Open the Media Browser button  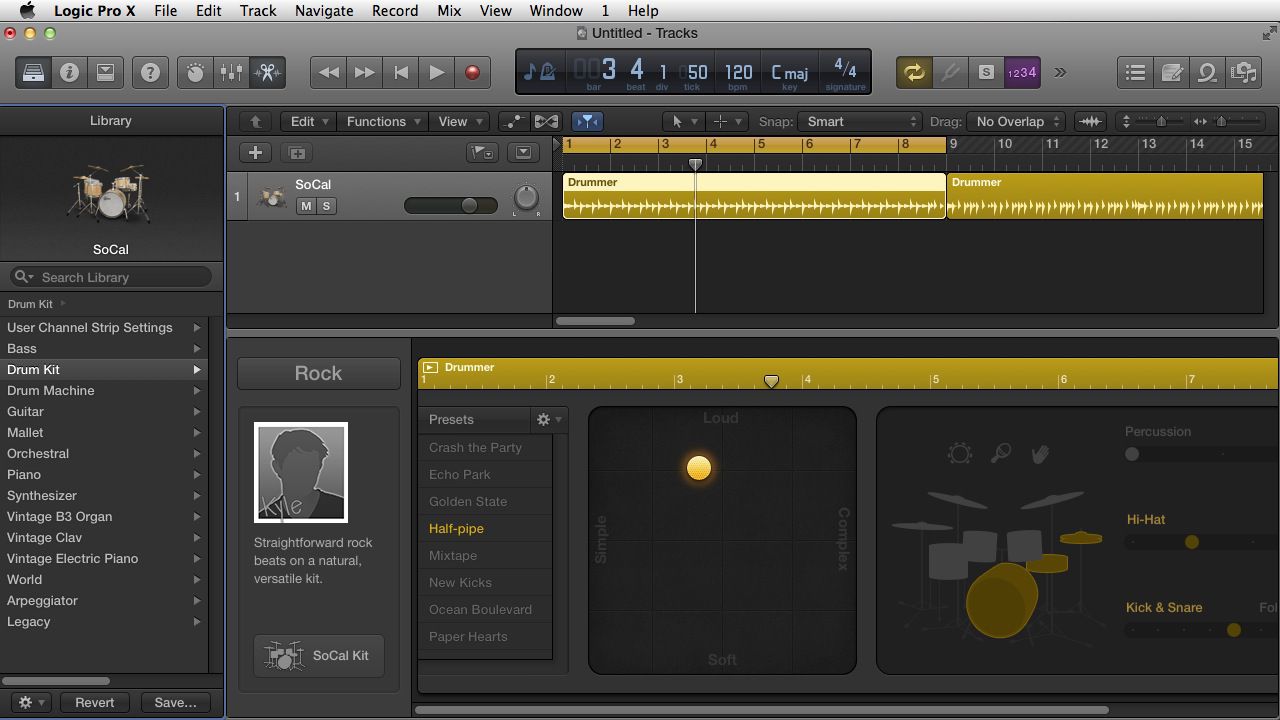tap(1243, 72)
